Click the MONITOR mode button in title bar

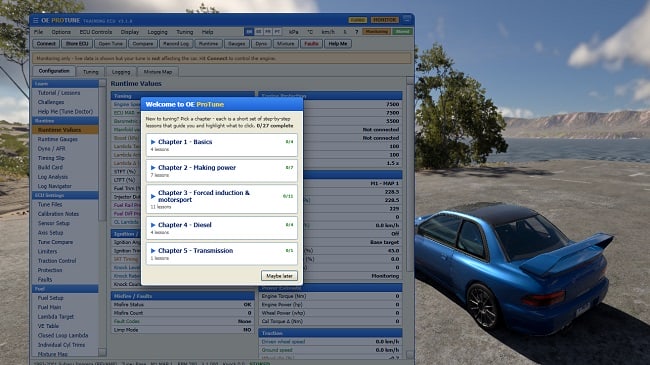385,20
